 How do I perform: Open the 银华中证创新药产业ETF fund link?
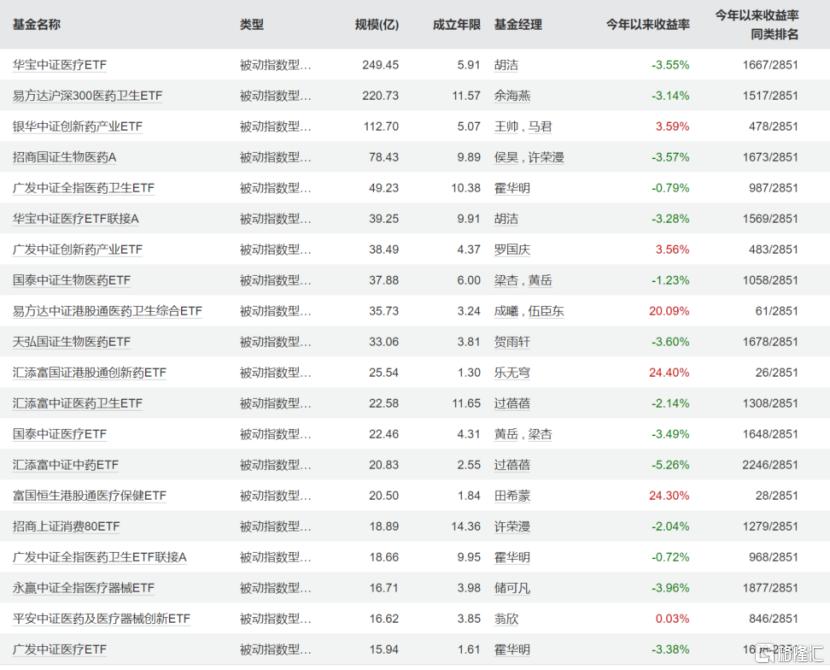click(x=78, y=126)
